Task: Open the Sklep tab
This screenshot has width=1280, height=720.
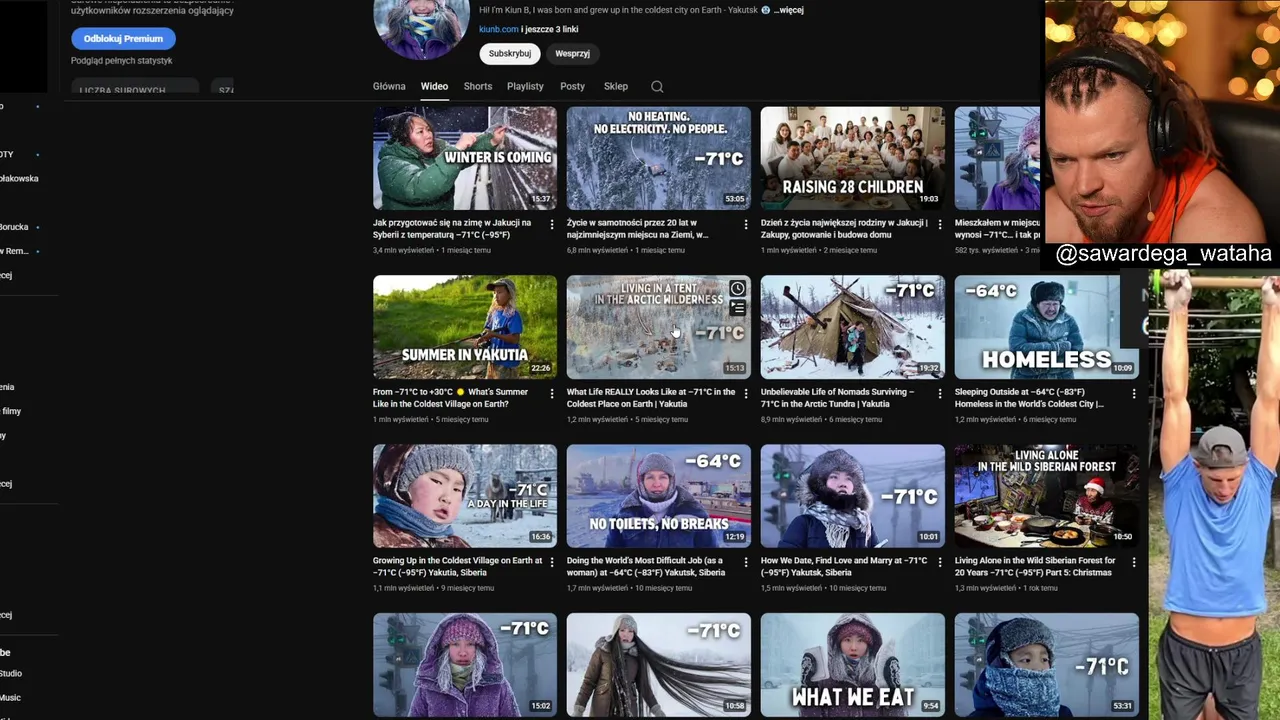Action: 616,86
